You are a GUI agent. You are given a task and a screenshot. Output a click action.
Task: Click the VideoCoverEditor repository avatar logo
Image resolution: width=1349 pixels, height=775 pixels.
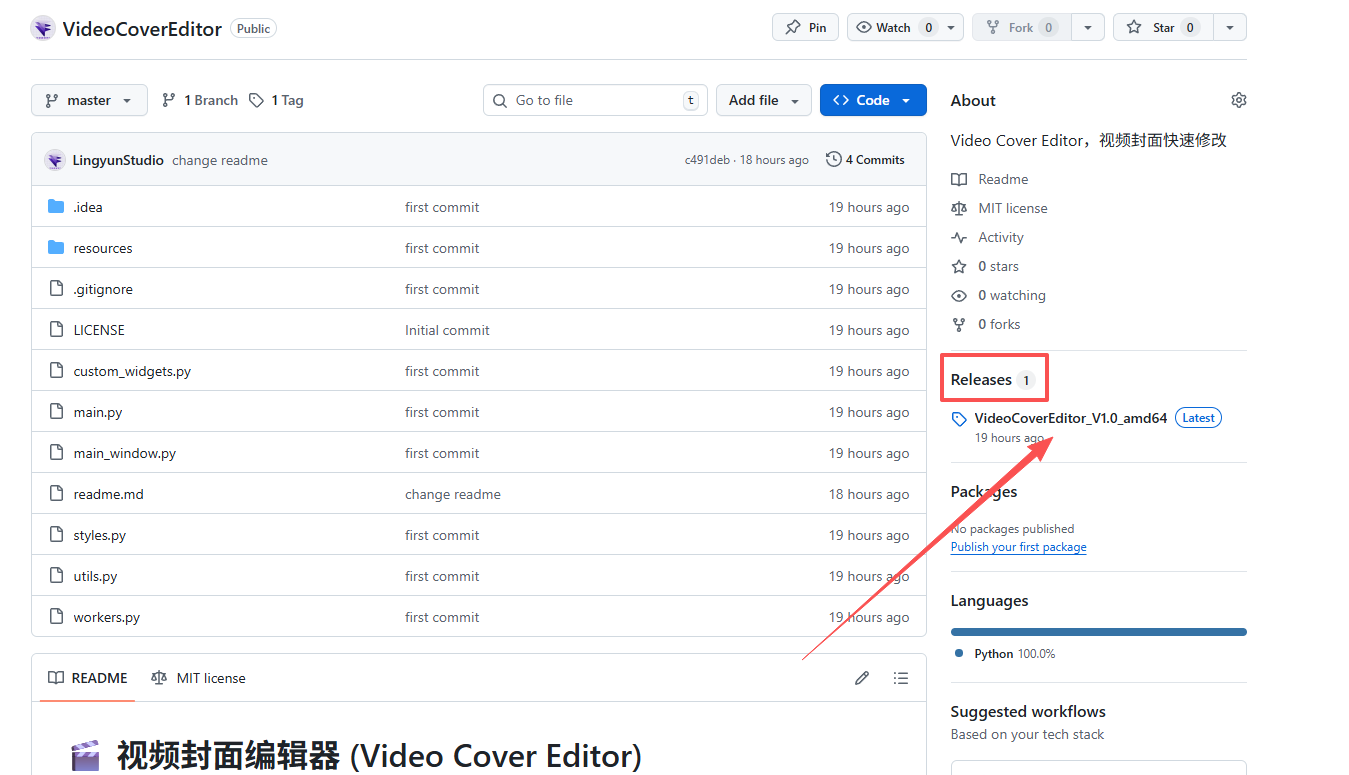(x=42, y=28)
